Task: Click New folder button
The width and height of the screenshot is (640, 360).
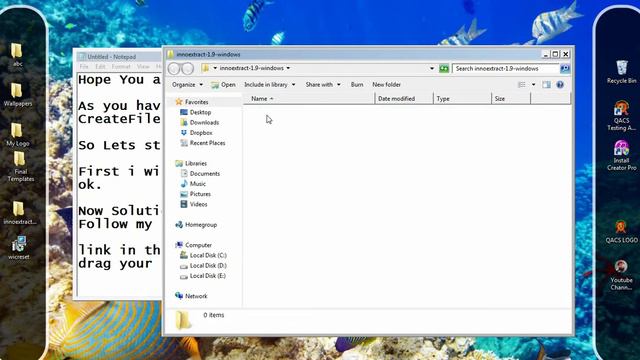Action: [386, 84]
